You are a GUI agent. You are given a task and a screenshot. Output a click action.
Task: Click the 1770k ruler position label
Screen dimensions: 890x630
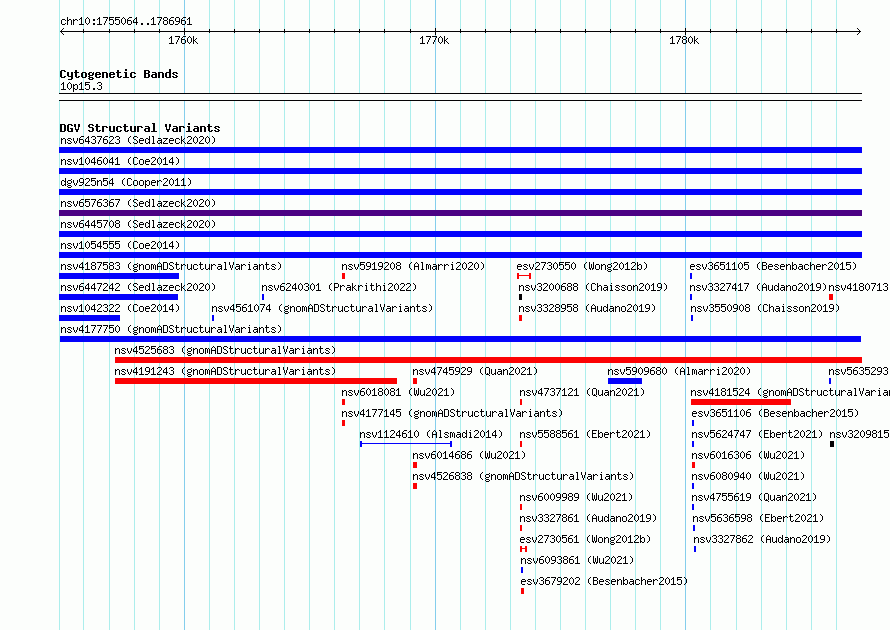[x=434, y=40]
